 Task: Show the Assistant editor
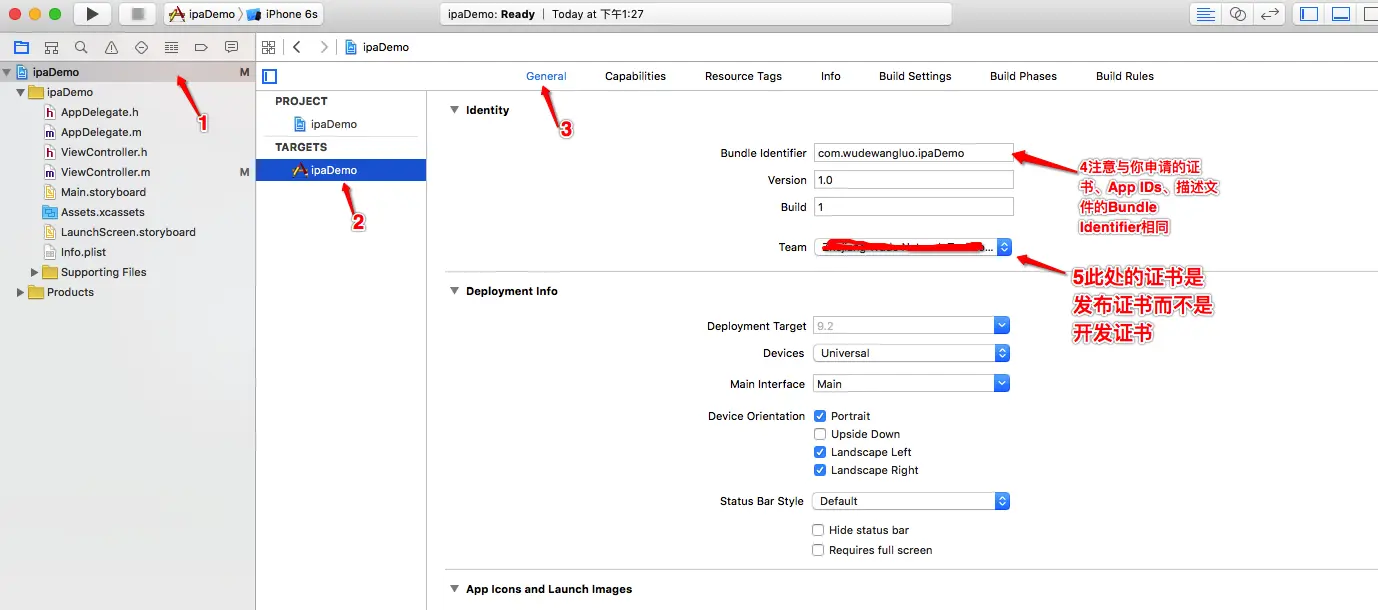pyautogui.click(x=1238, y=14)
